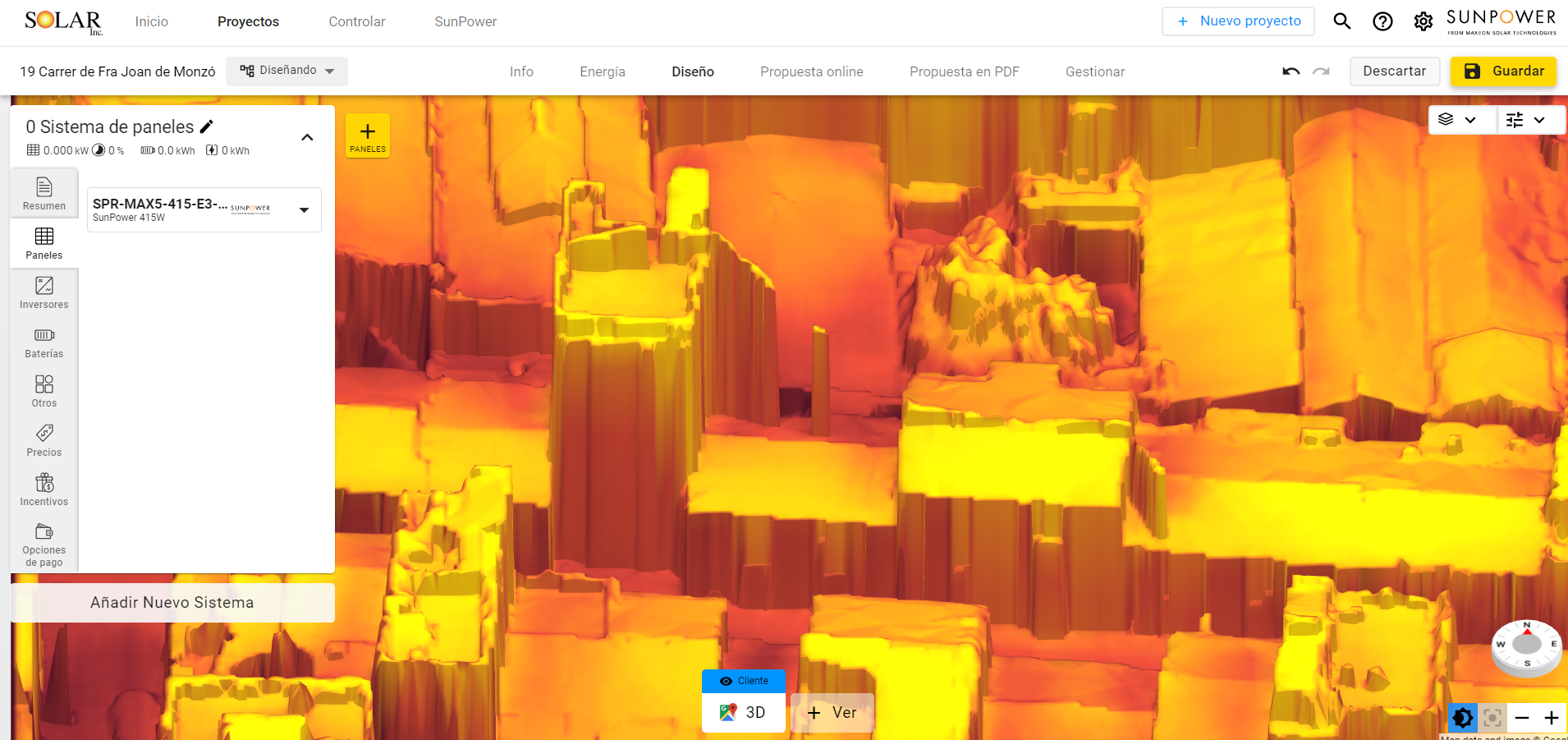Disable the irradiance heatmap sun toggle

(x=1464, y=718)
